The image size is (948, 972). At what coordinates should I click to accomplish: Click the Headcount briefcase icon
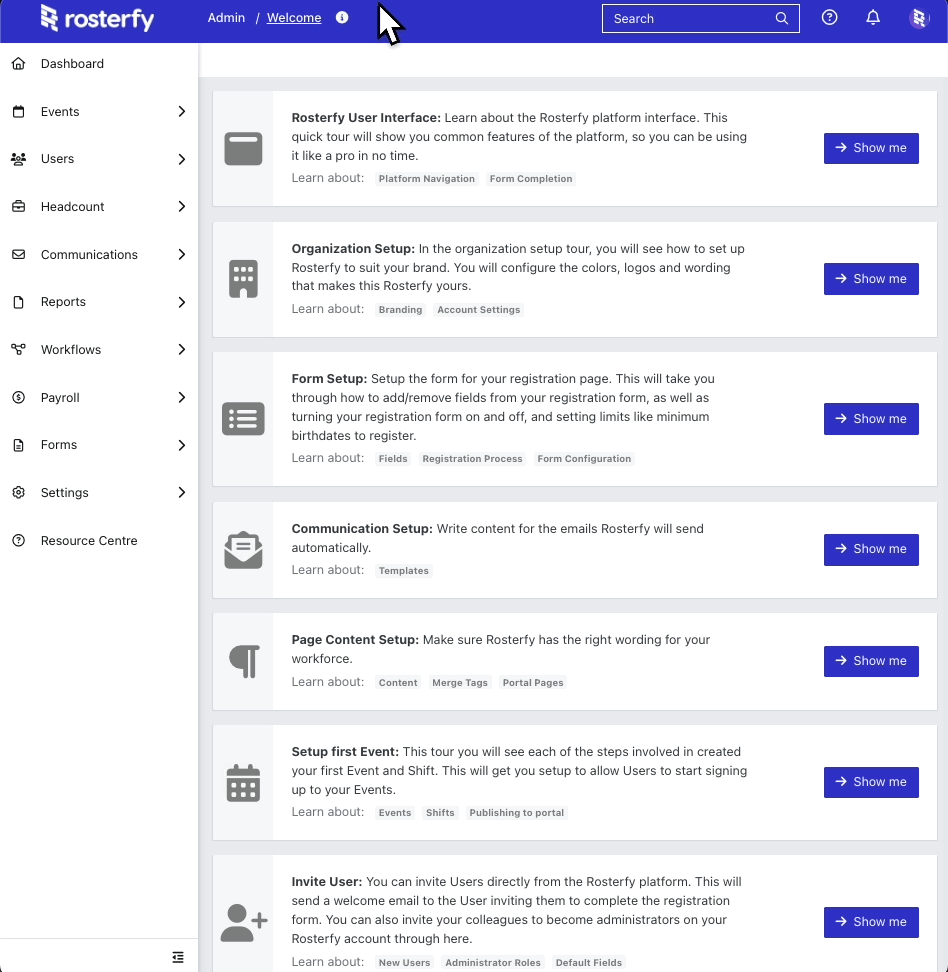(x=19, y=206)
